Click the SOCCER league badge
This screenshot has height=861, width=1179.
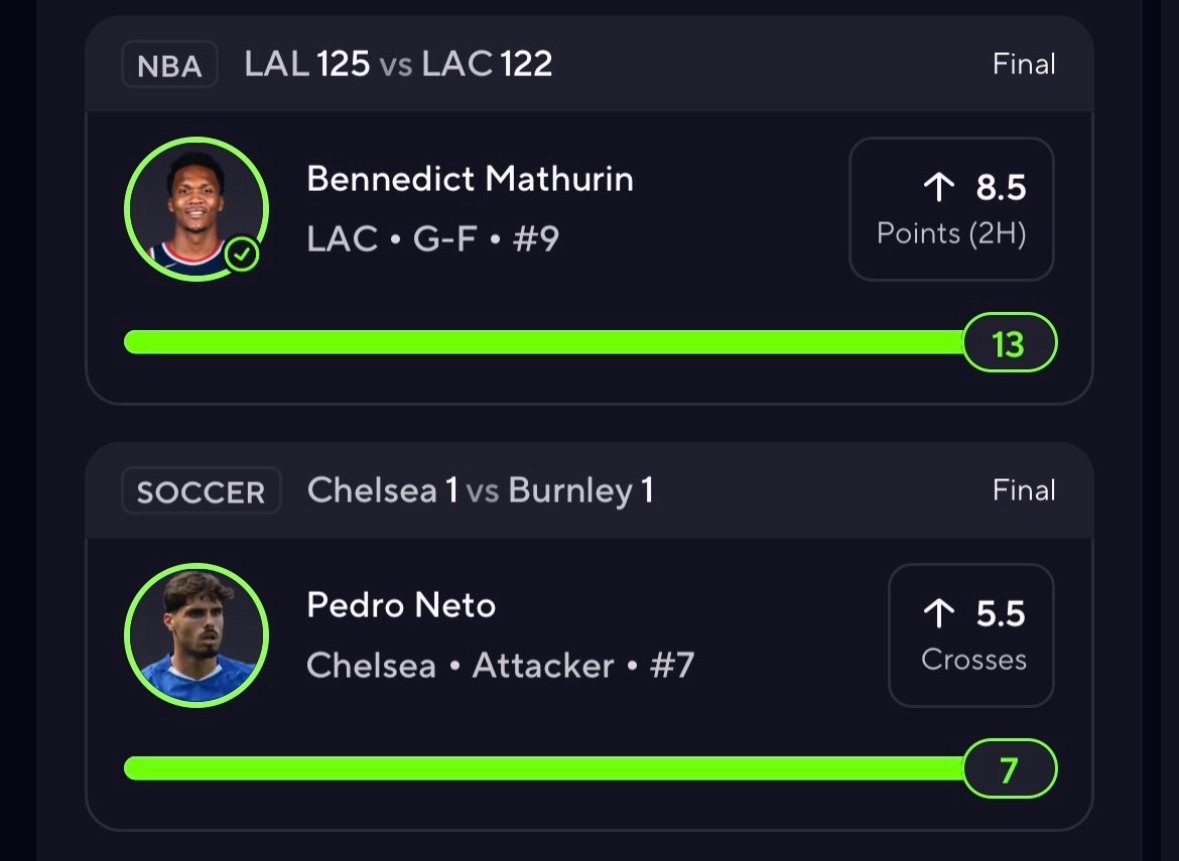click(201, 491)
